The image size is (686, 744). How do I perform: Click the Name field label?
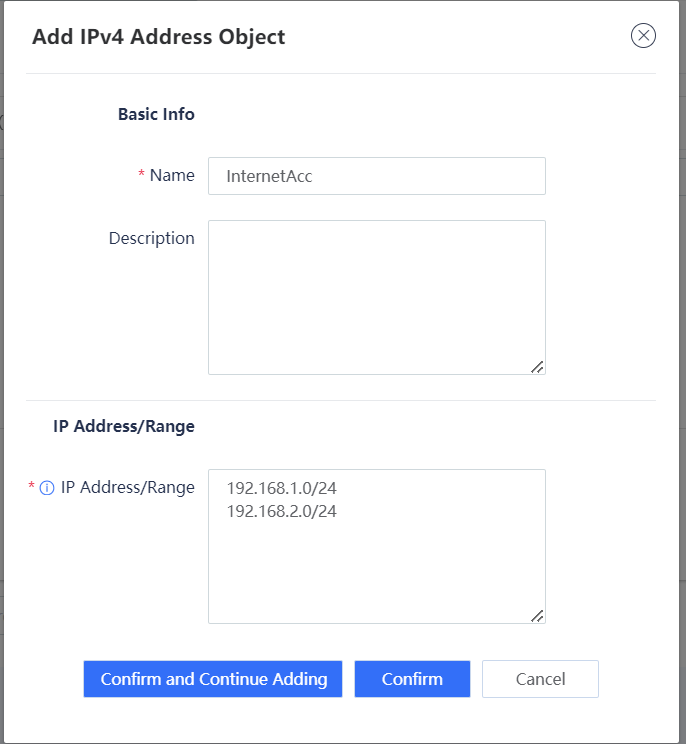pos(172,176)
